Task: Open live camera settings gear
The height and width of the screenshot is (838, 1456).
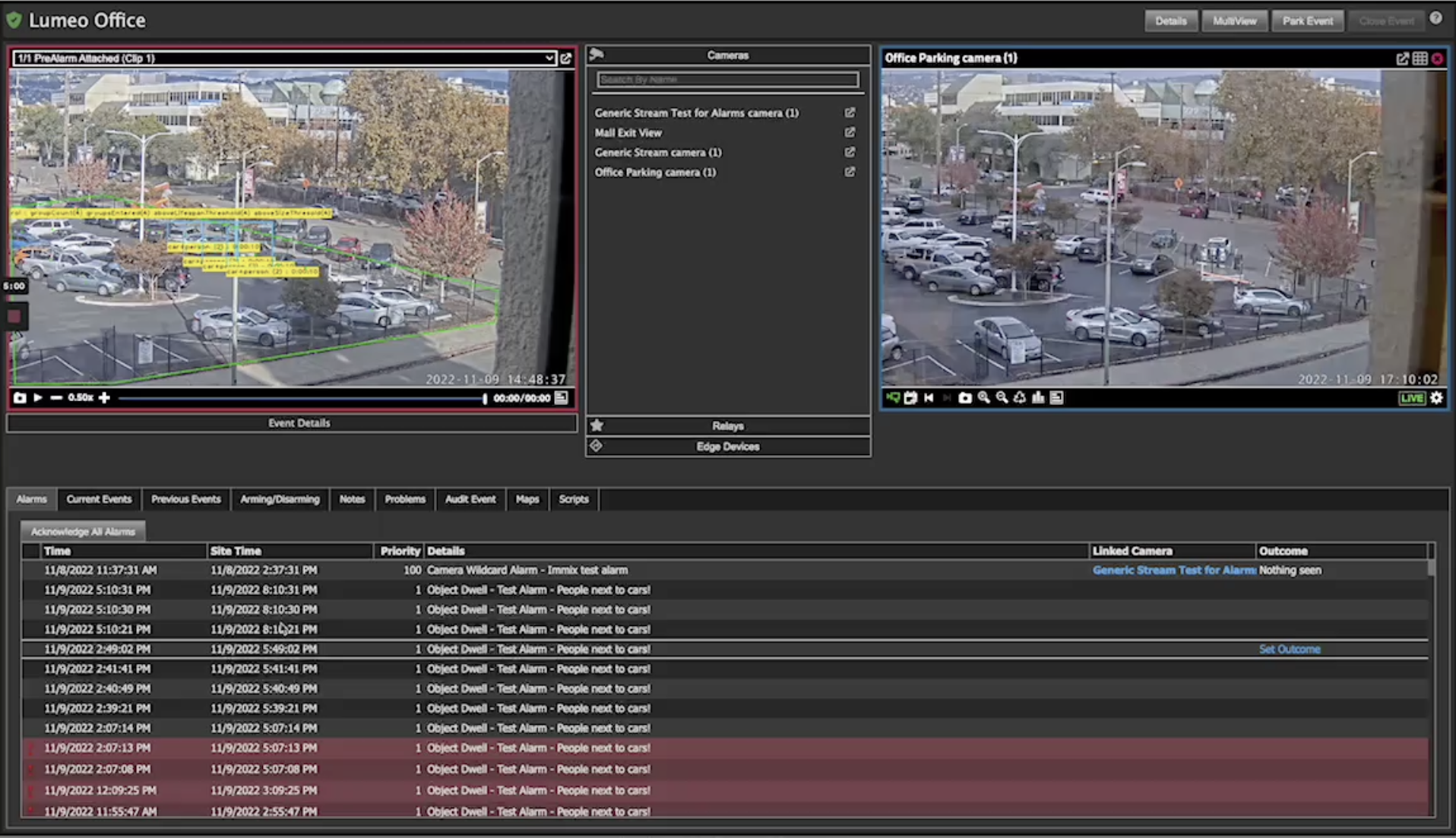Action: pos(1436,398)
